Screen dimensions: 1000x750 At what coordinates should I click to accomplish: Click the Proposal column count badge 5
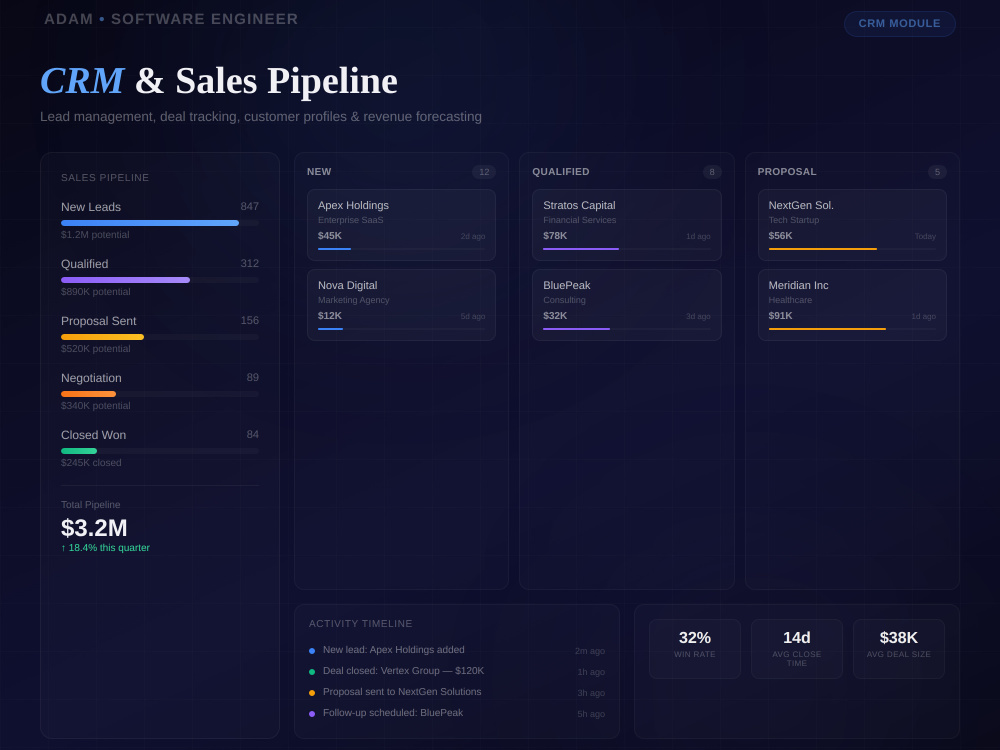937,172
